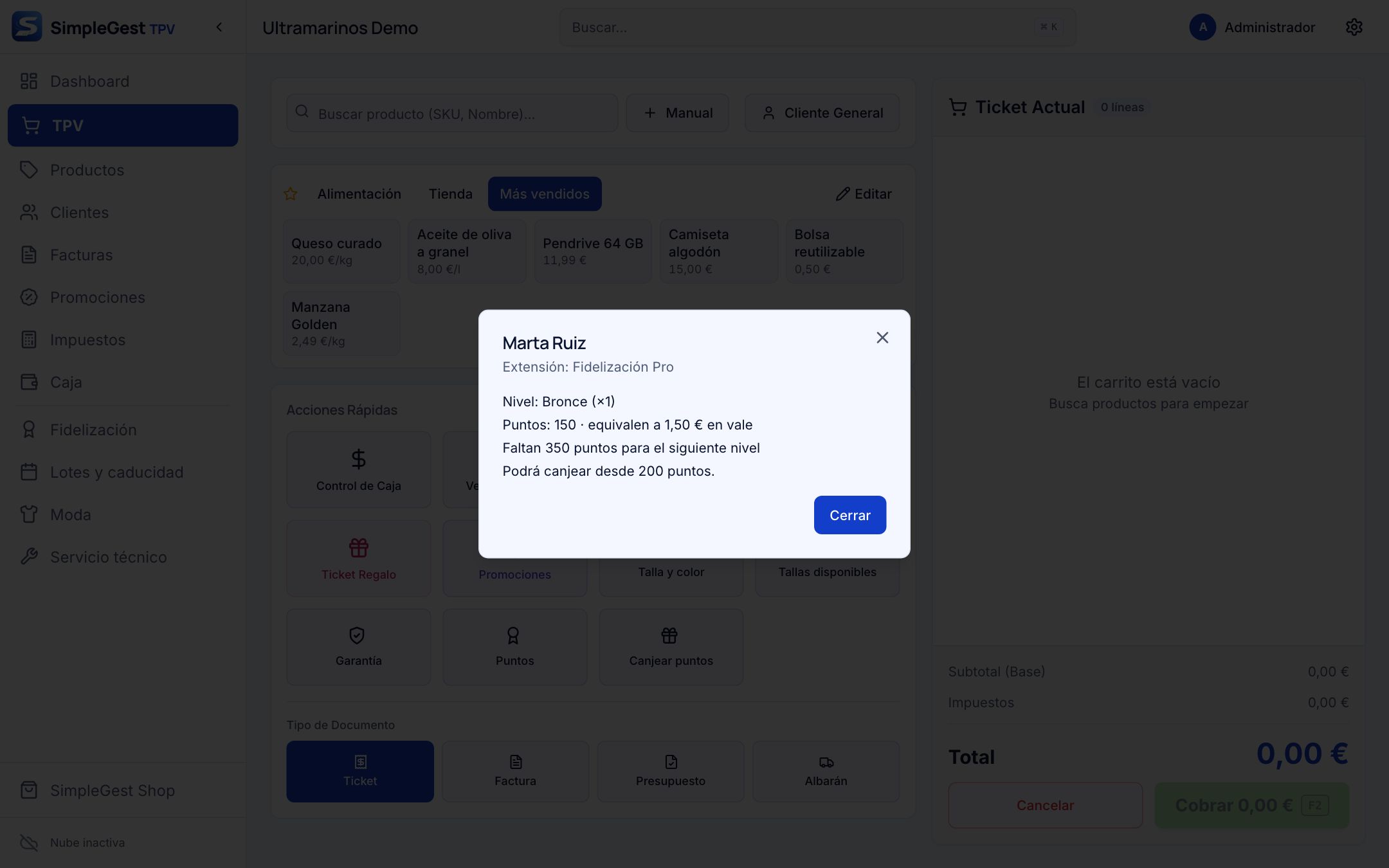Close the Marta Ruiz dialog with X
This screenshot has height=868, width=1389.
[x=882, y=338]
